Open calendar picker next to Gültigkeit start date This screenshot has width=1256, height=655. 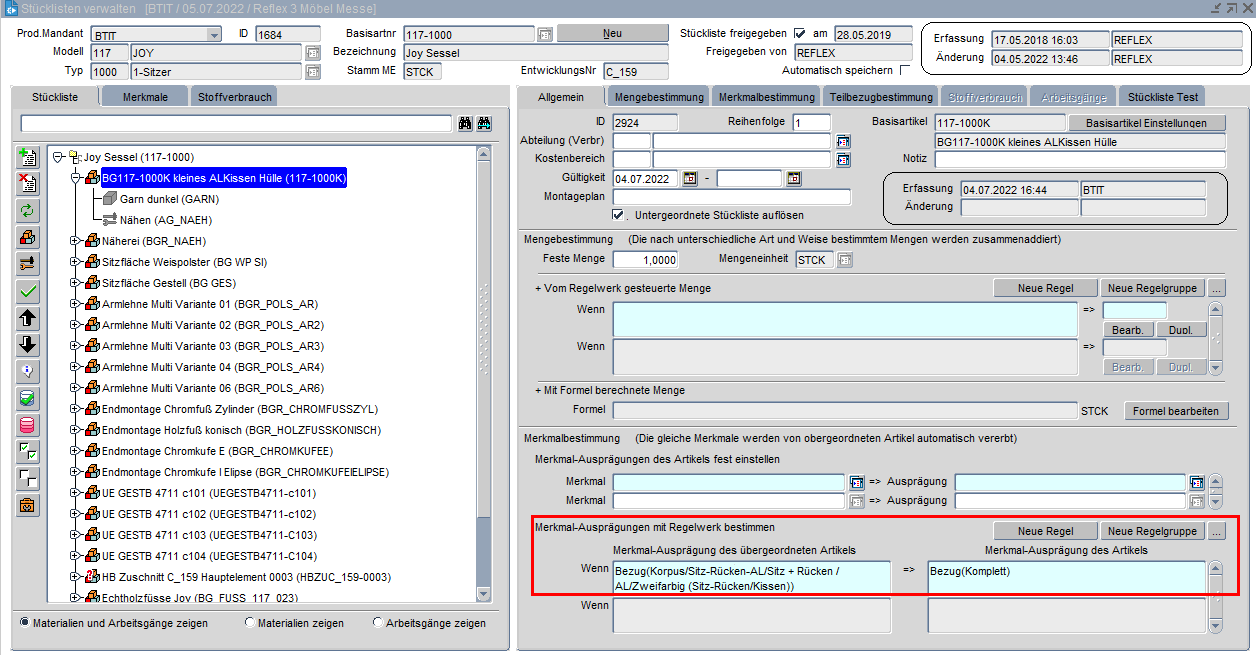tap(689, 179)
